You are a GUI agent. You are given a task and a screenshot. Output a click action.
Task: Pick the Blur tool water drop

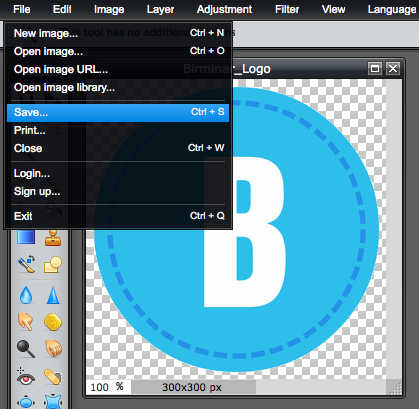point(26,295)
